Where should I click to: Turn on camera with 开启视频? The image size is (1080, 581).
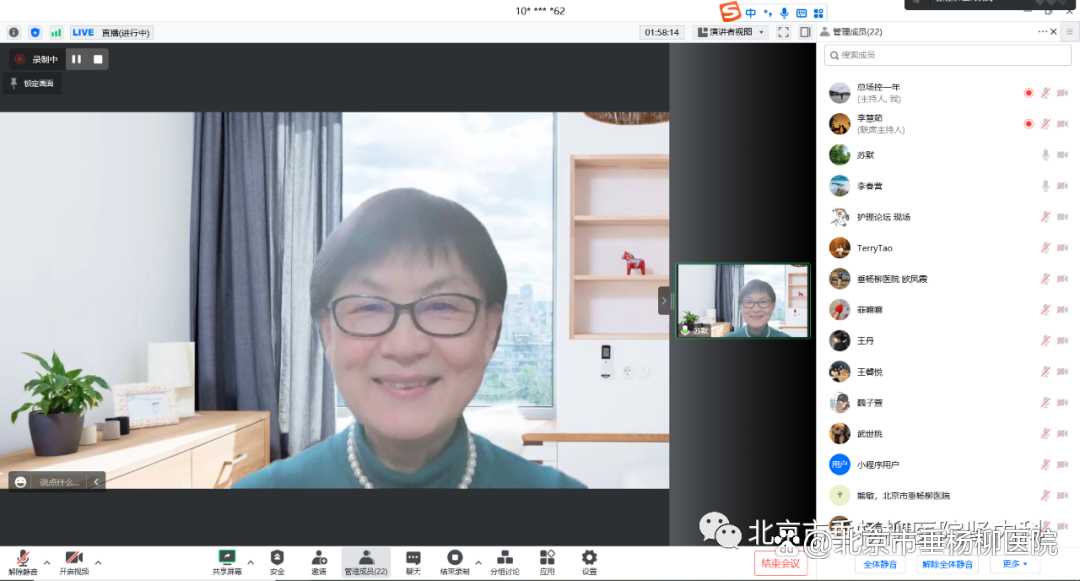tap(73, 561)
